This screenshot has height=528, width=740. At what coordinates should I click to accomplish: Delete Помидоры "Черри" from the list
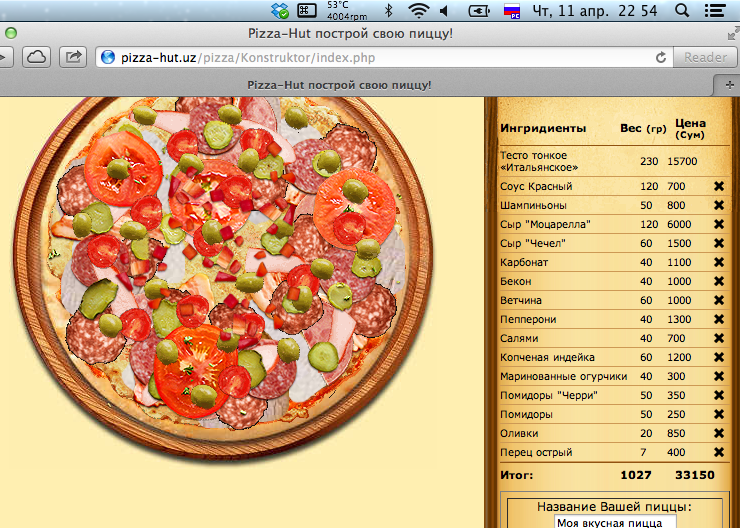pyautogui.click(x=719, y=395)
